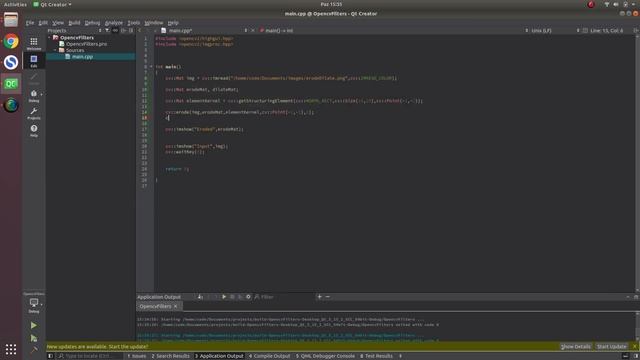The image size is (640, 360).
Task: Close the Projects side panel
Action: (131, 31)
